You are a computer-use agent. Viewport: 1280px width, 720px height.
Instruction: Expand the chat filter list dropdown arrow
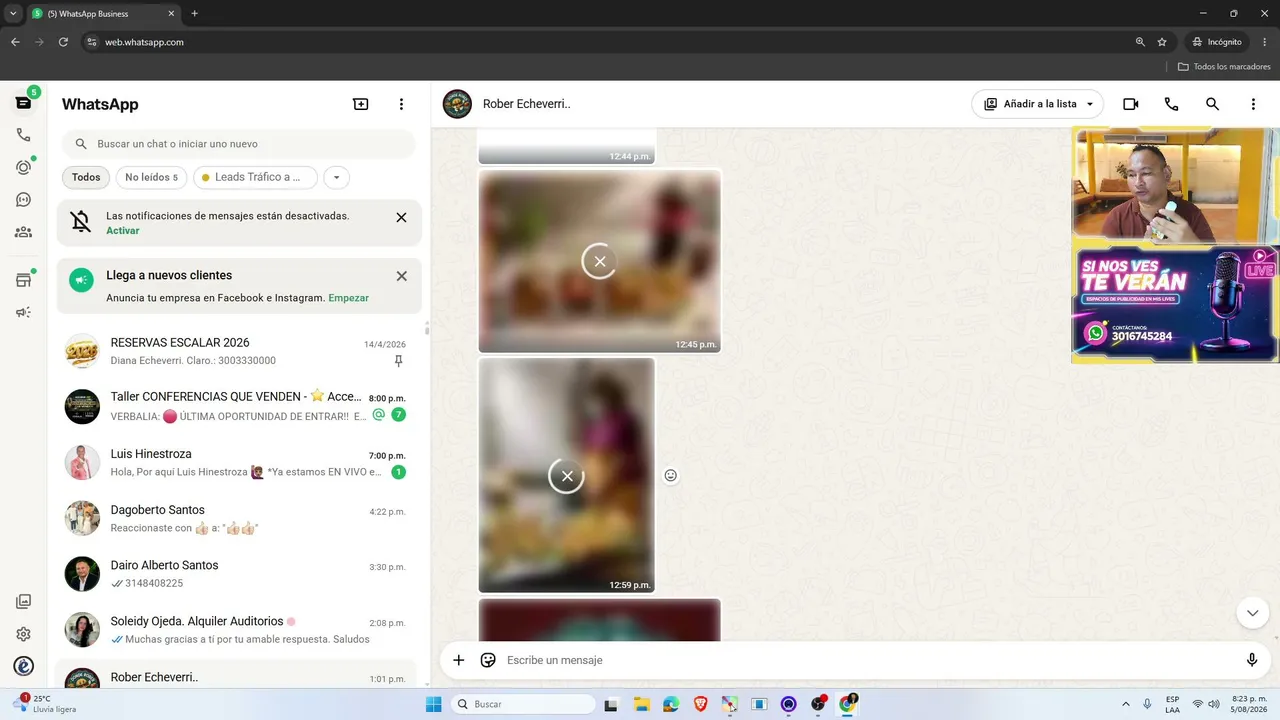(x=336, y=177)
